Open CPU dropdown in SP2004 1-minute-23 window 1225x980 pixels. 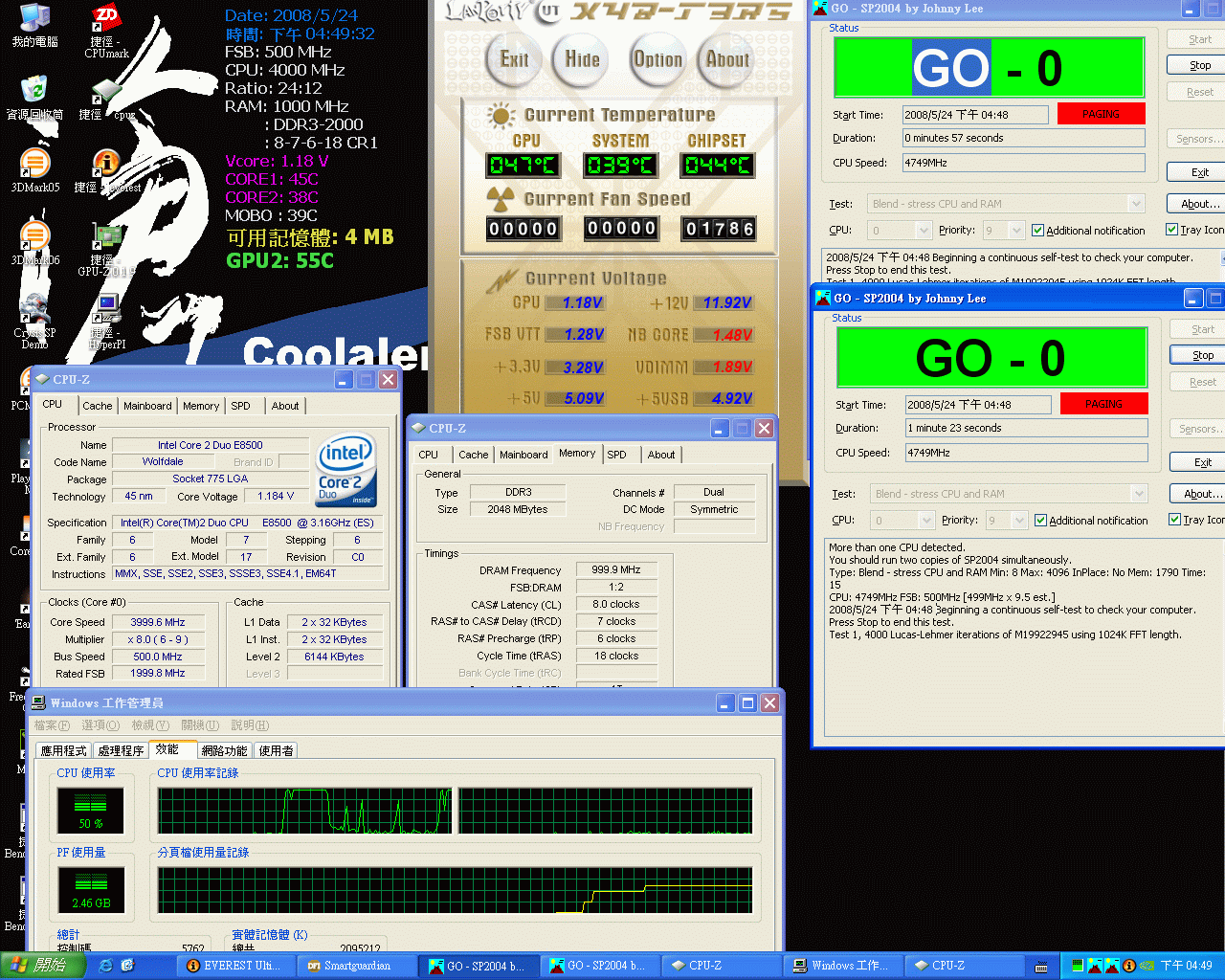point(925,521)
